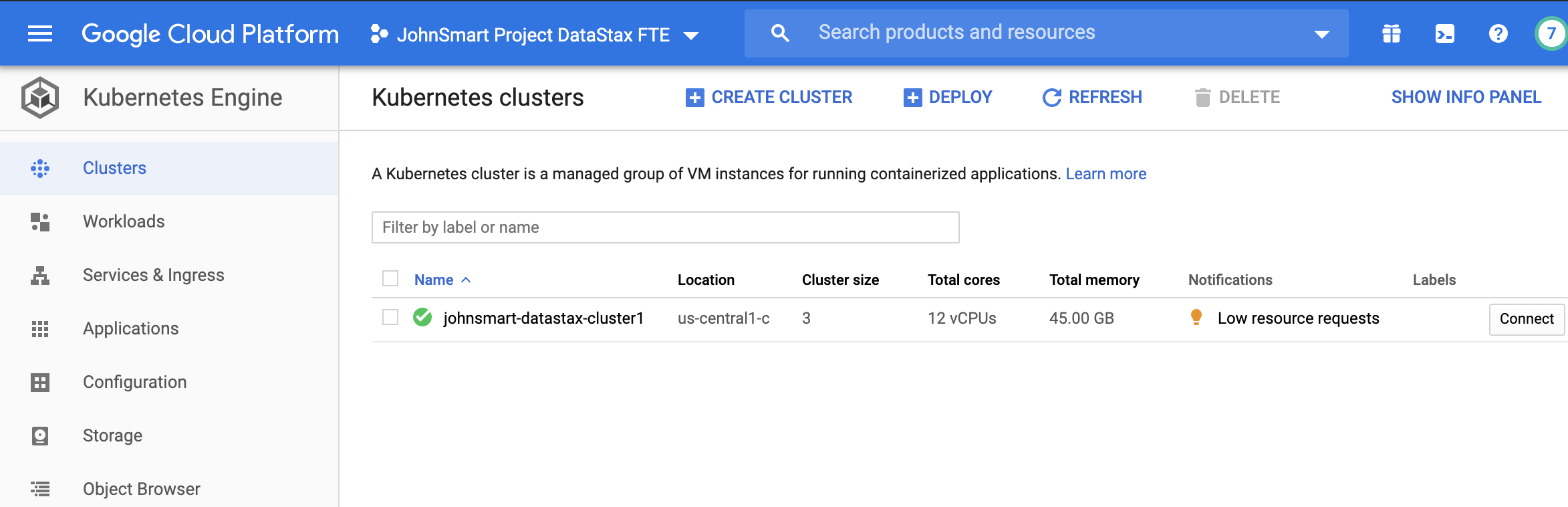The width and height of the screenshot is (1568, 507).
Task: Click the Applications grid icon
Action: tap(40, 329)
